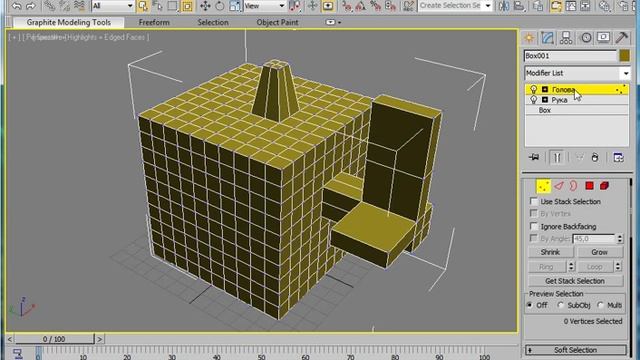The image size is (640, 360).
Task: Open the Align tool
Action: tap(519, 6)
